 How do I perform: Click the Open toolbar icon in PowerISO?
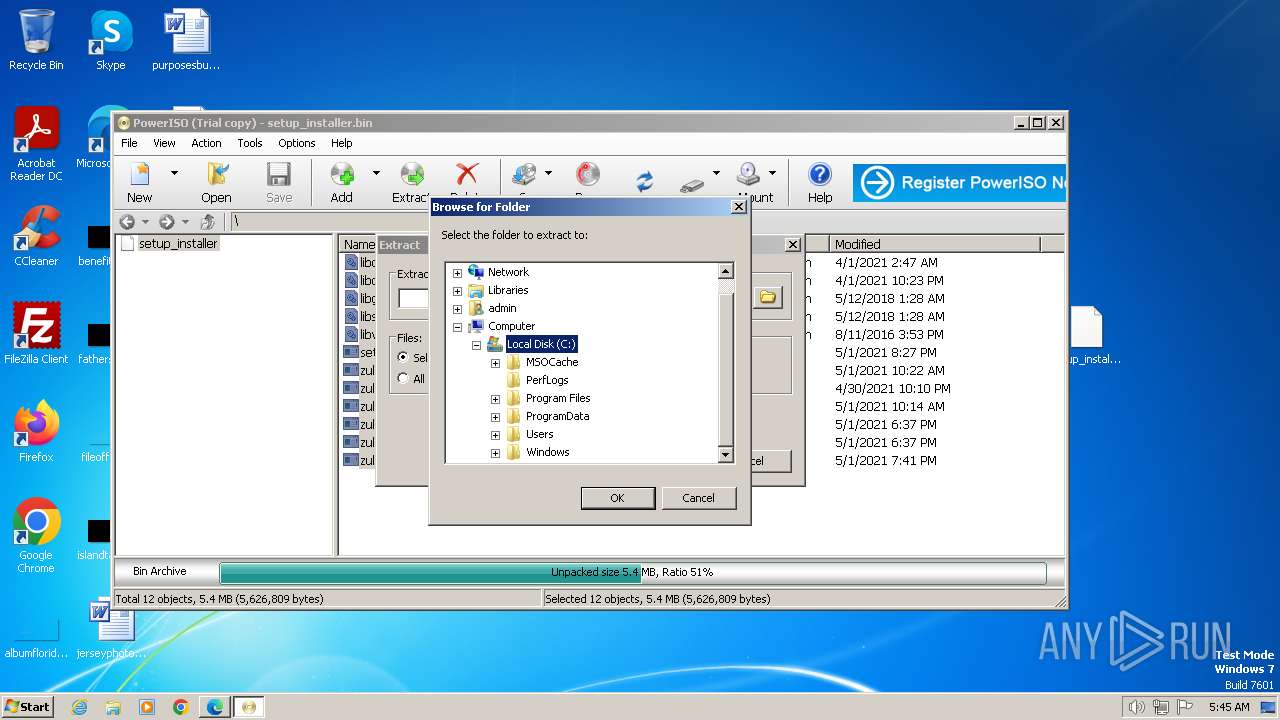click(x=217, y=175)
